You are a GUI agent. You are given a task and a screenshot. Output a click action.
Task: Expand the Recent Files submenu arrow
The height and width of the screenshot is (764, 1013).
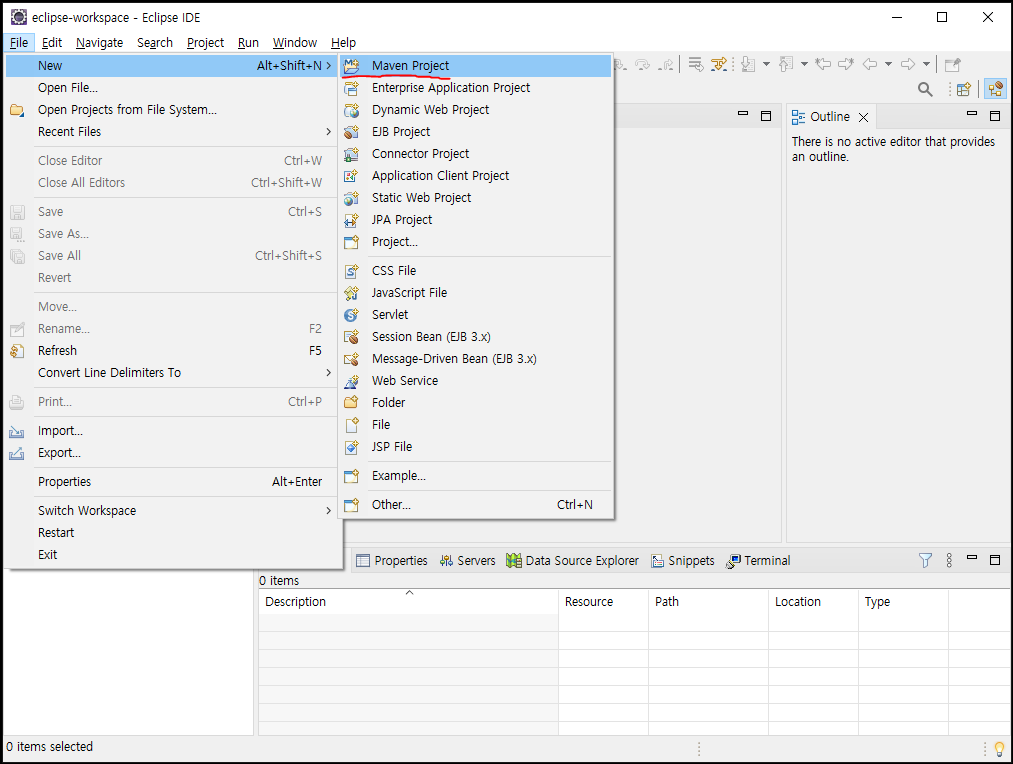click(328, 132)
